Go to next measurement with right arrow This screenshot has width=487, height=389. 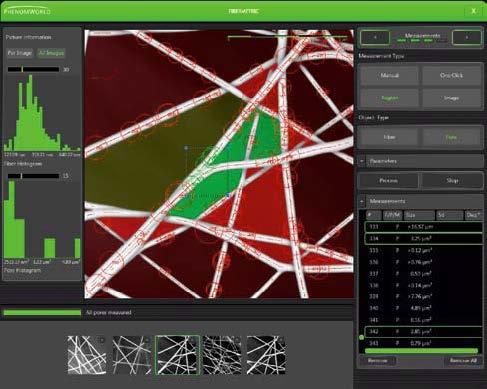tap(467, 38)
